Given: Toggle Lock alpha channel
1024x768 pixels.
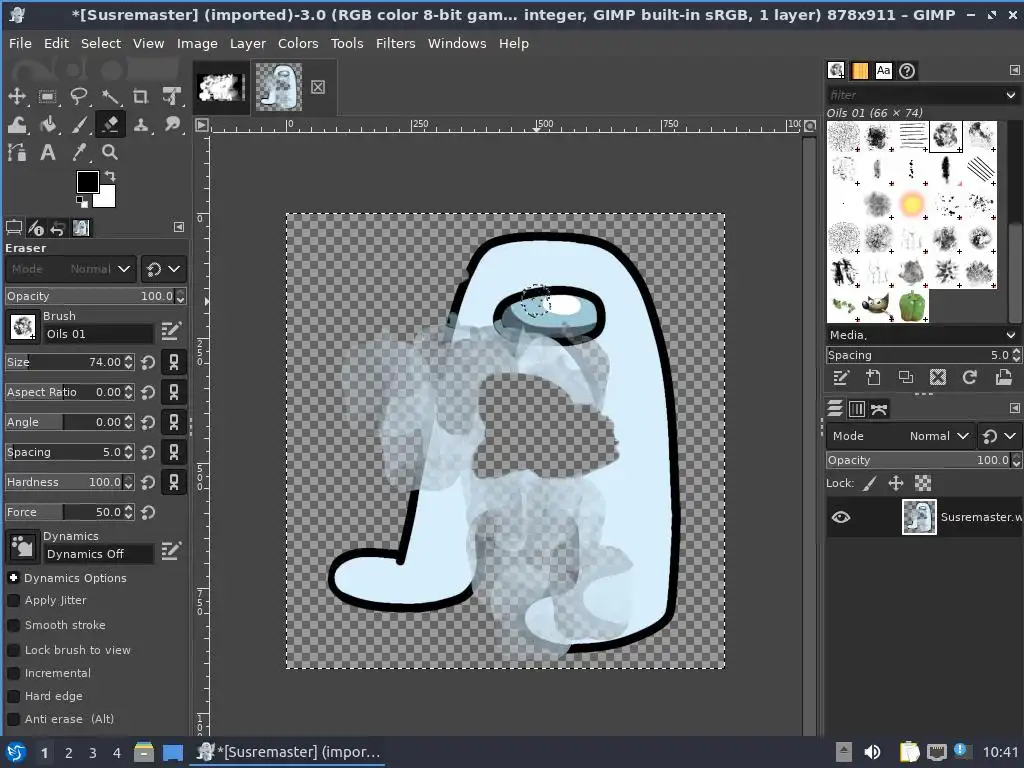Looking at the screenshot, I should tap(923, 483).
